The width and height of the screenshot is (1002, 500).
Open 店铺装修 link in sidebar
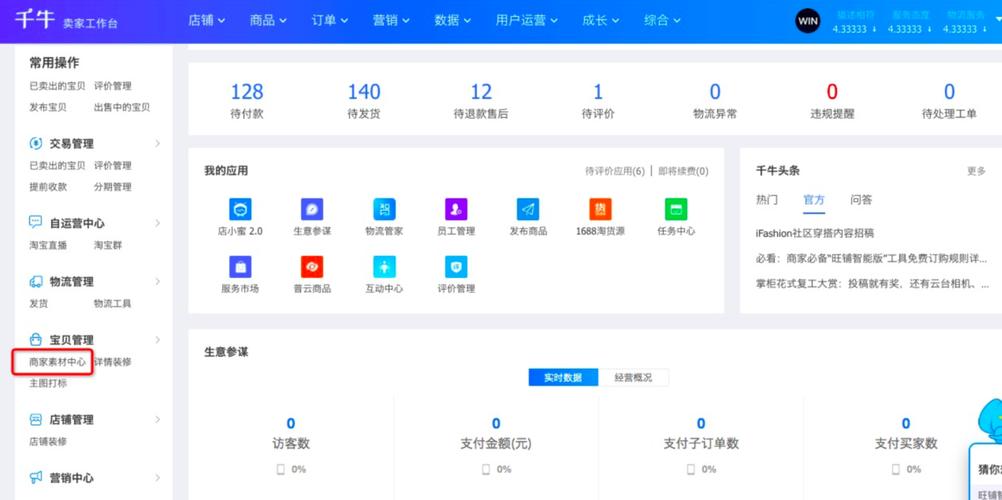pos(48,441)
